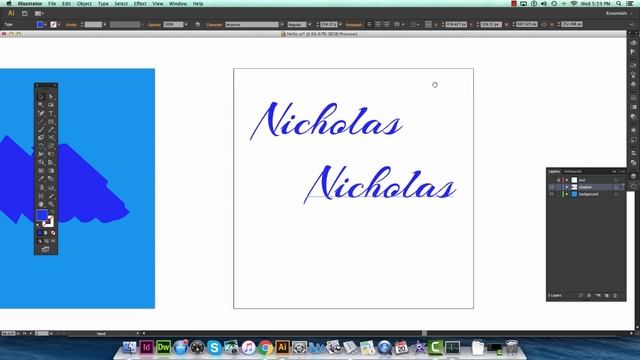Open the Window menu
Viewport: 640px width, 360px height.
tap(178, 4)
